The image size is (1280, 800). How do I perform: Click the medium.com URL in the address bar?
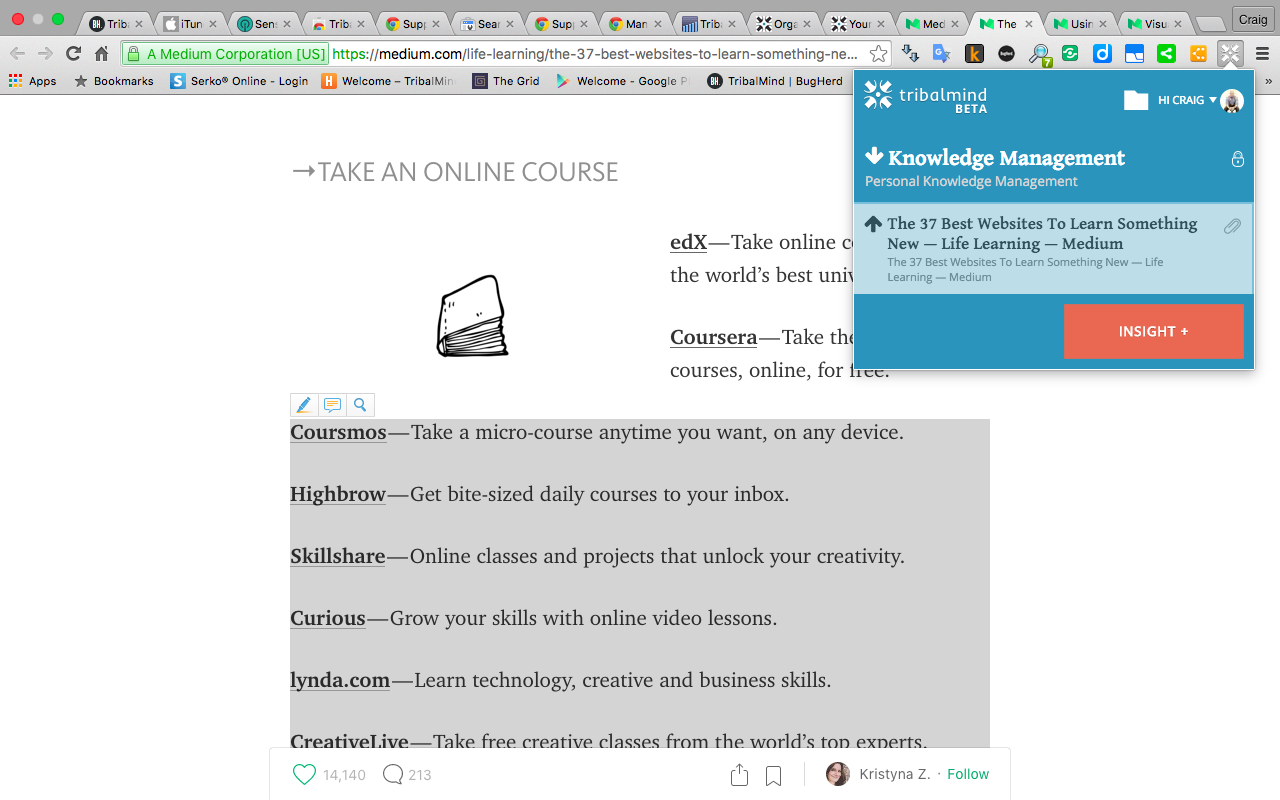pos(595,54)
